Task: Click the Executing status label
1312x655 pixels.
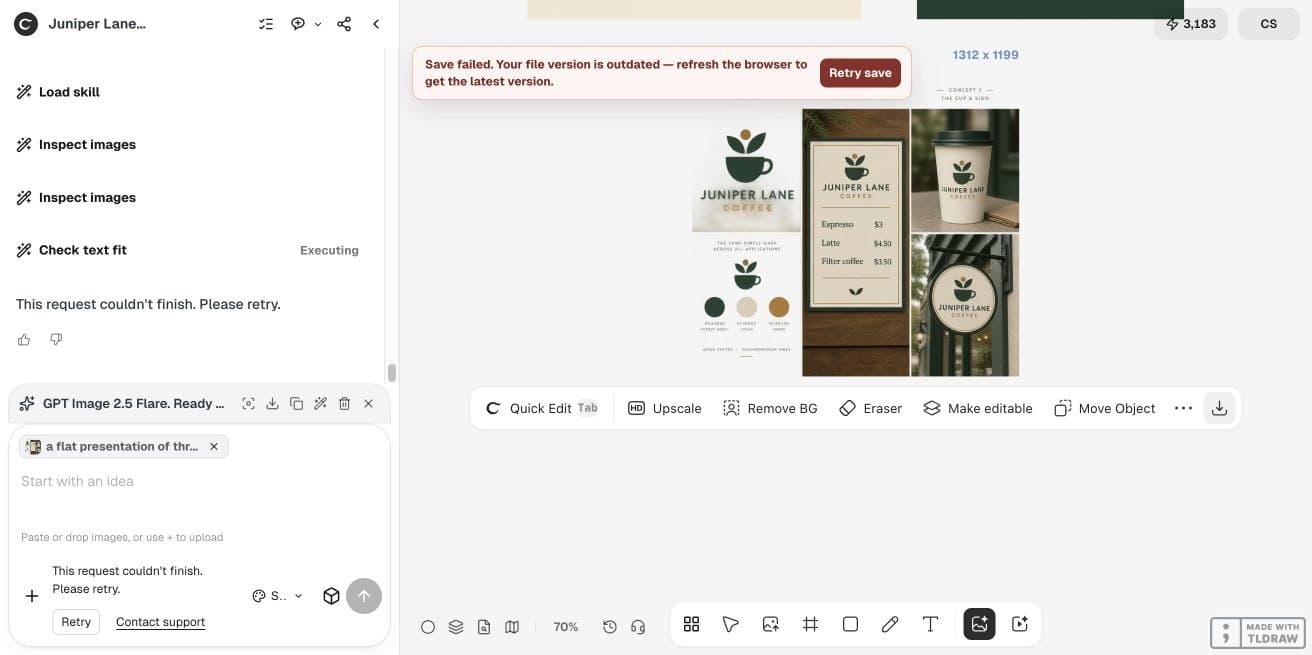Action: 329,251
